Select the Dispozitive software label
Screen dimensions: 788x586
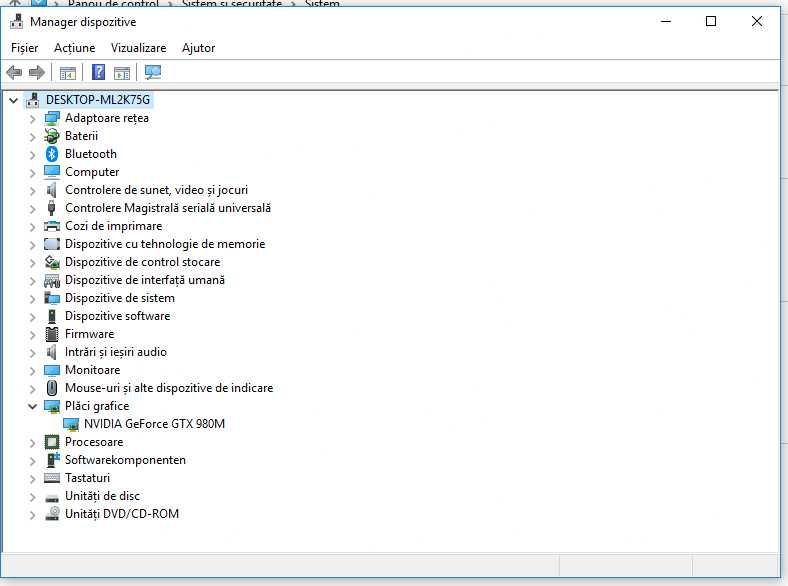(x=118, y=316)
